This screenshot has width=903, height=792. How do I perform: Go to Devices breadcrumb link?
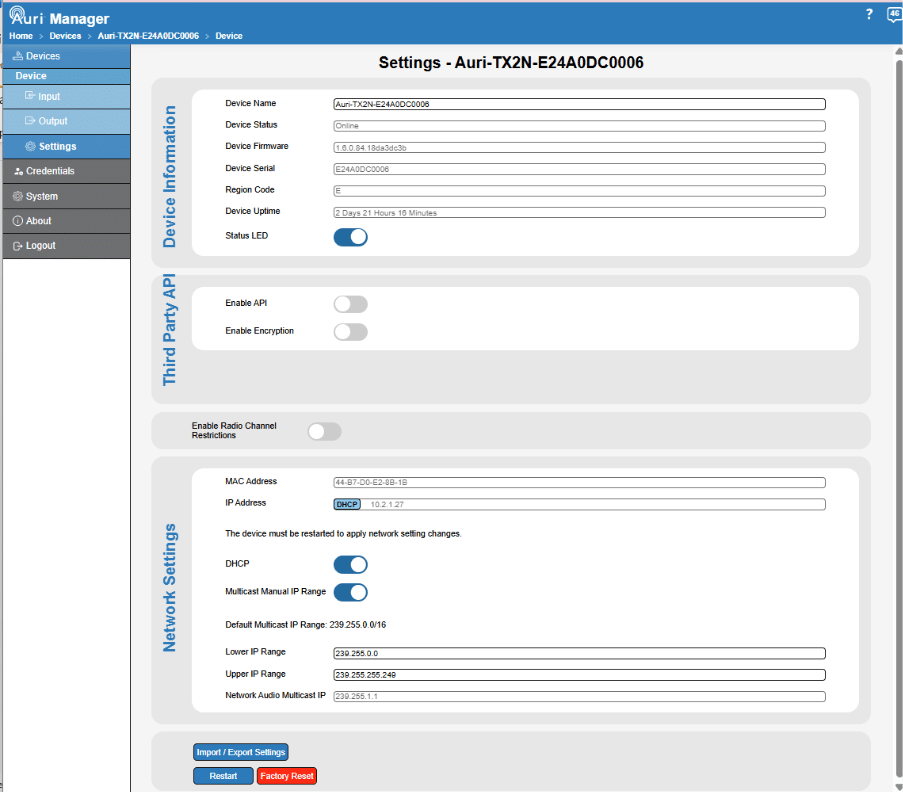(x=65, y=36)
